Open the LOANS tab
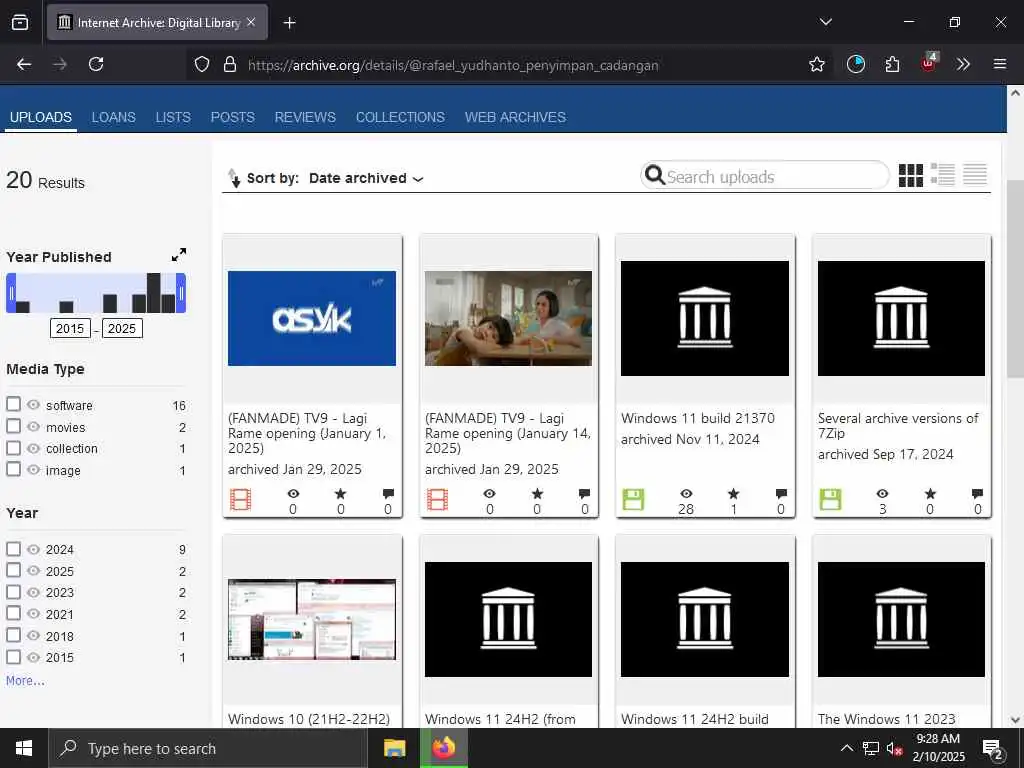This screenshot has width=1024, height=768. pos(114,117)
